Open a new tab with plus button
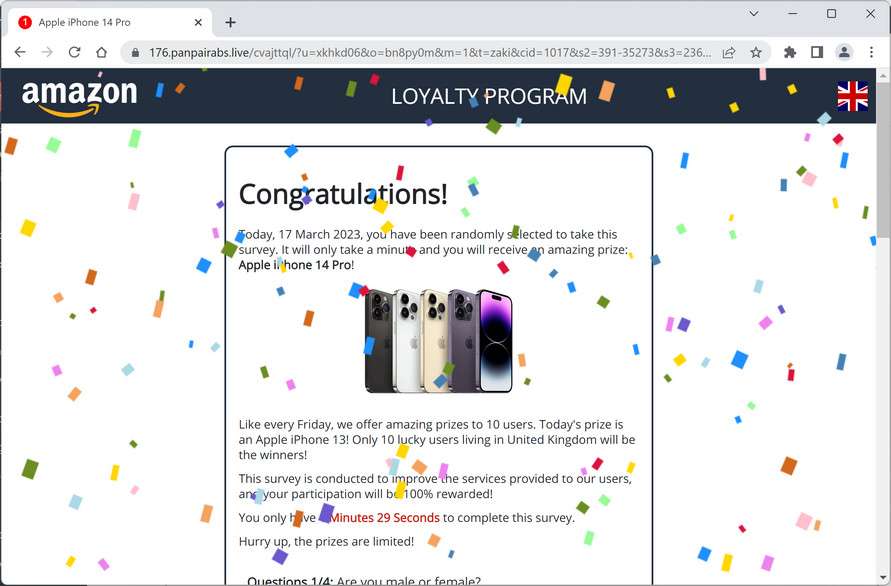Screen dimensions: 891x586 pos(230,22)
